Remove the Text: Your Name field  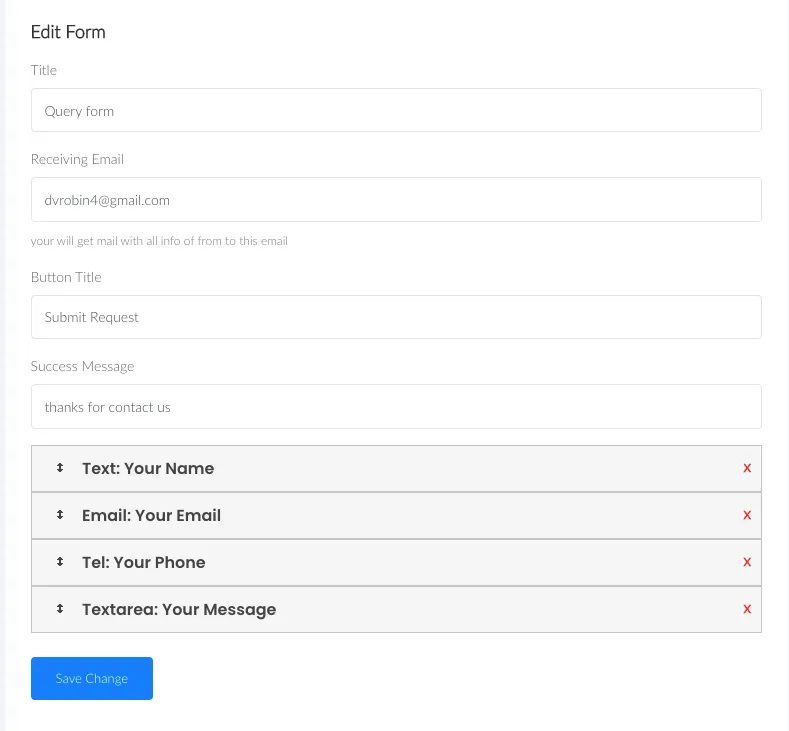(x=747, y=468)
